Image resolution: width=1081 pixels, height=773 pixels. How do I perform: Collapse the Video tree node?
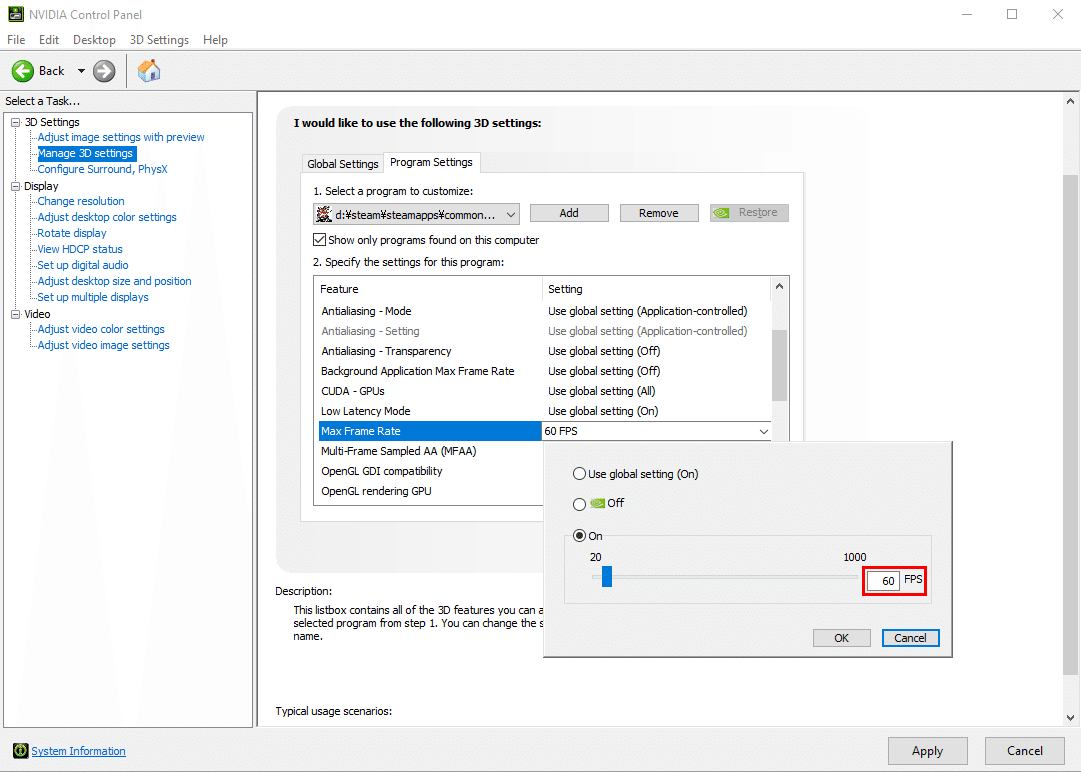click(x=15, y=314)
